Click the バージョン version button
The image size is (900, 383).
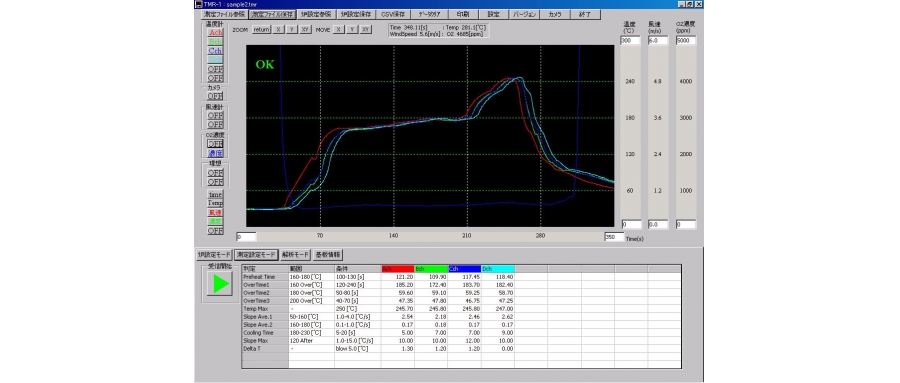pyautogui.click(x=524, y=13)
